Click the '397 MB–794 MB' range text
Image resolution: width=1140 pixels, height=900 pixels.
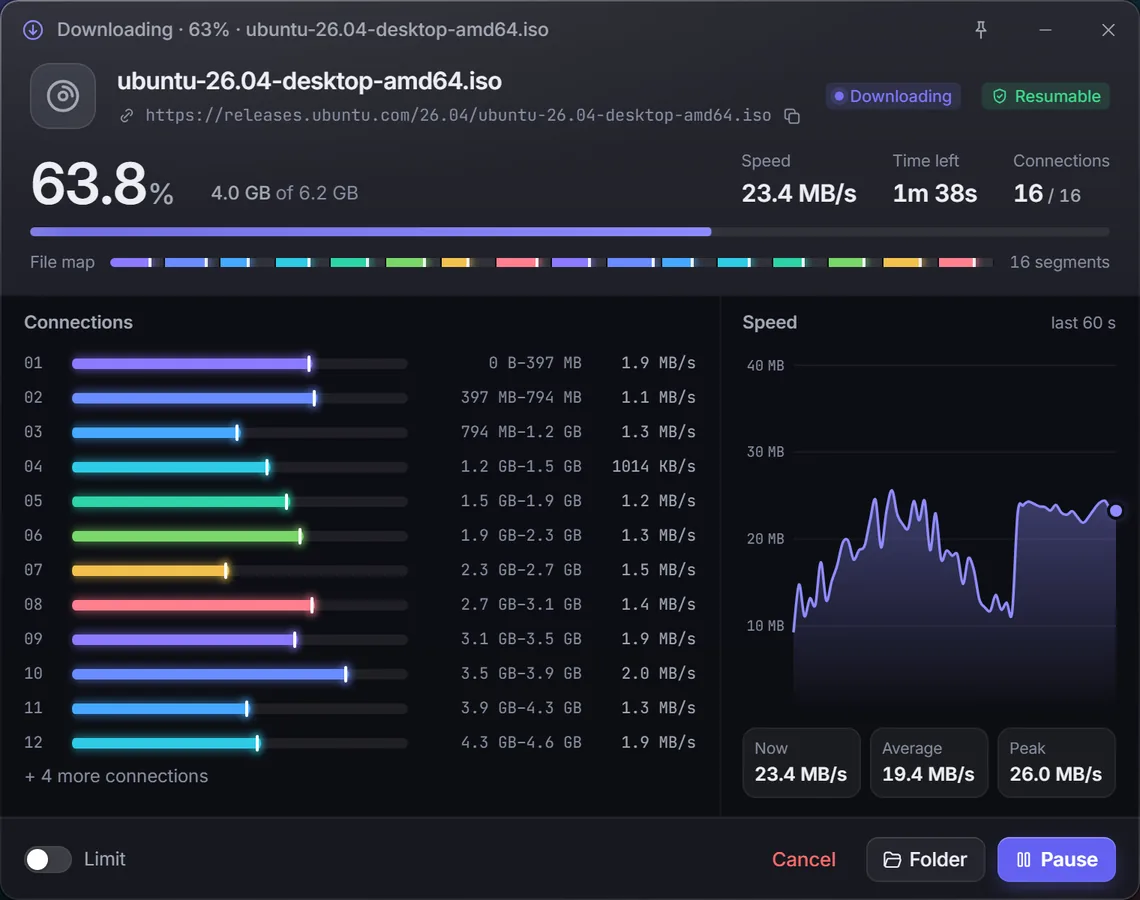point(521,398)
